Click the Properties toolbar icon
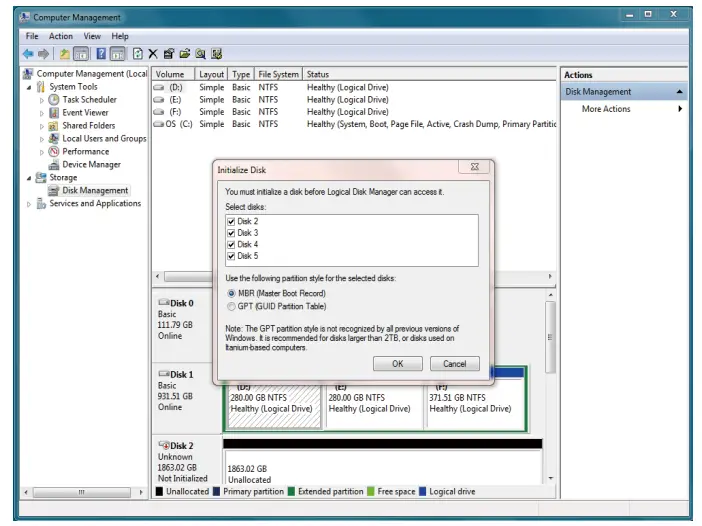 pos(169,54)
